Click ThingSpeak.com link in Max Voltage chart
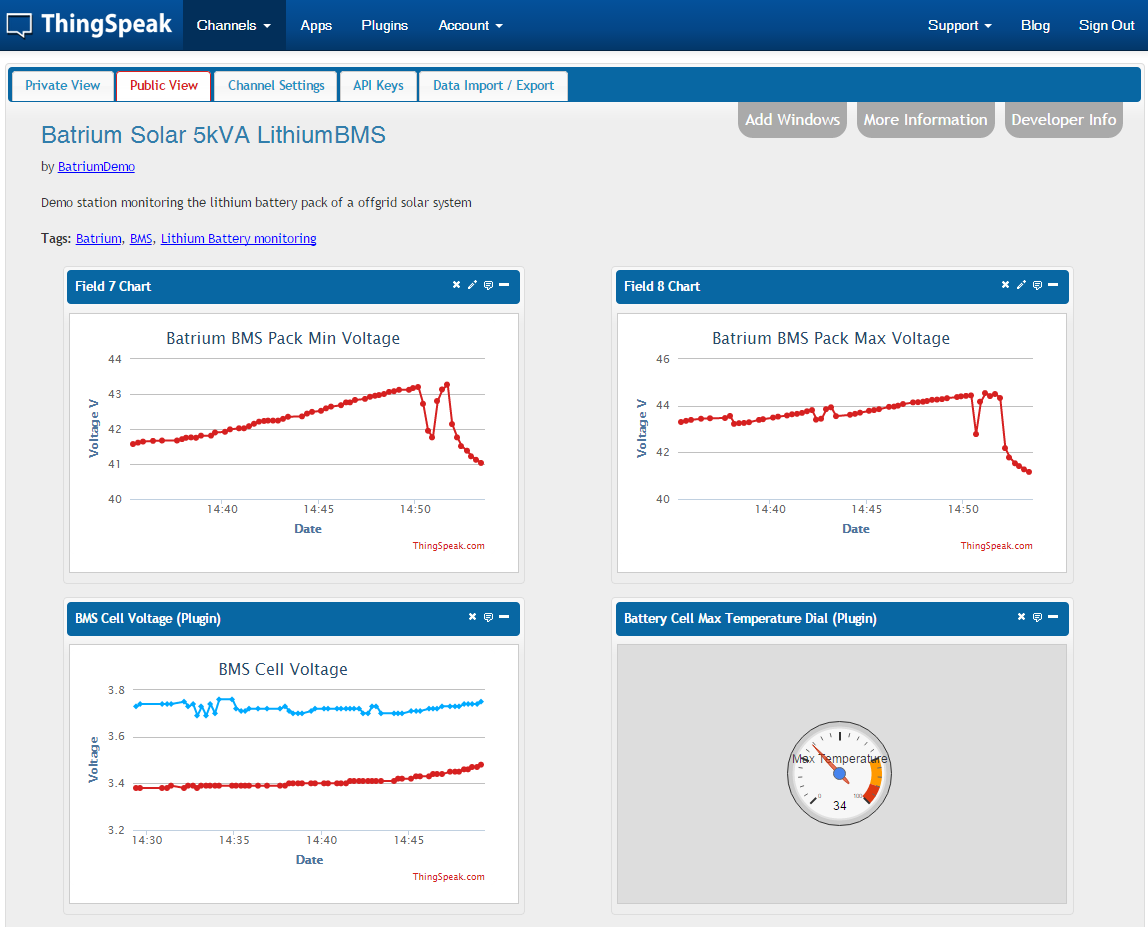1148x927 pixels. (996, 546)
